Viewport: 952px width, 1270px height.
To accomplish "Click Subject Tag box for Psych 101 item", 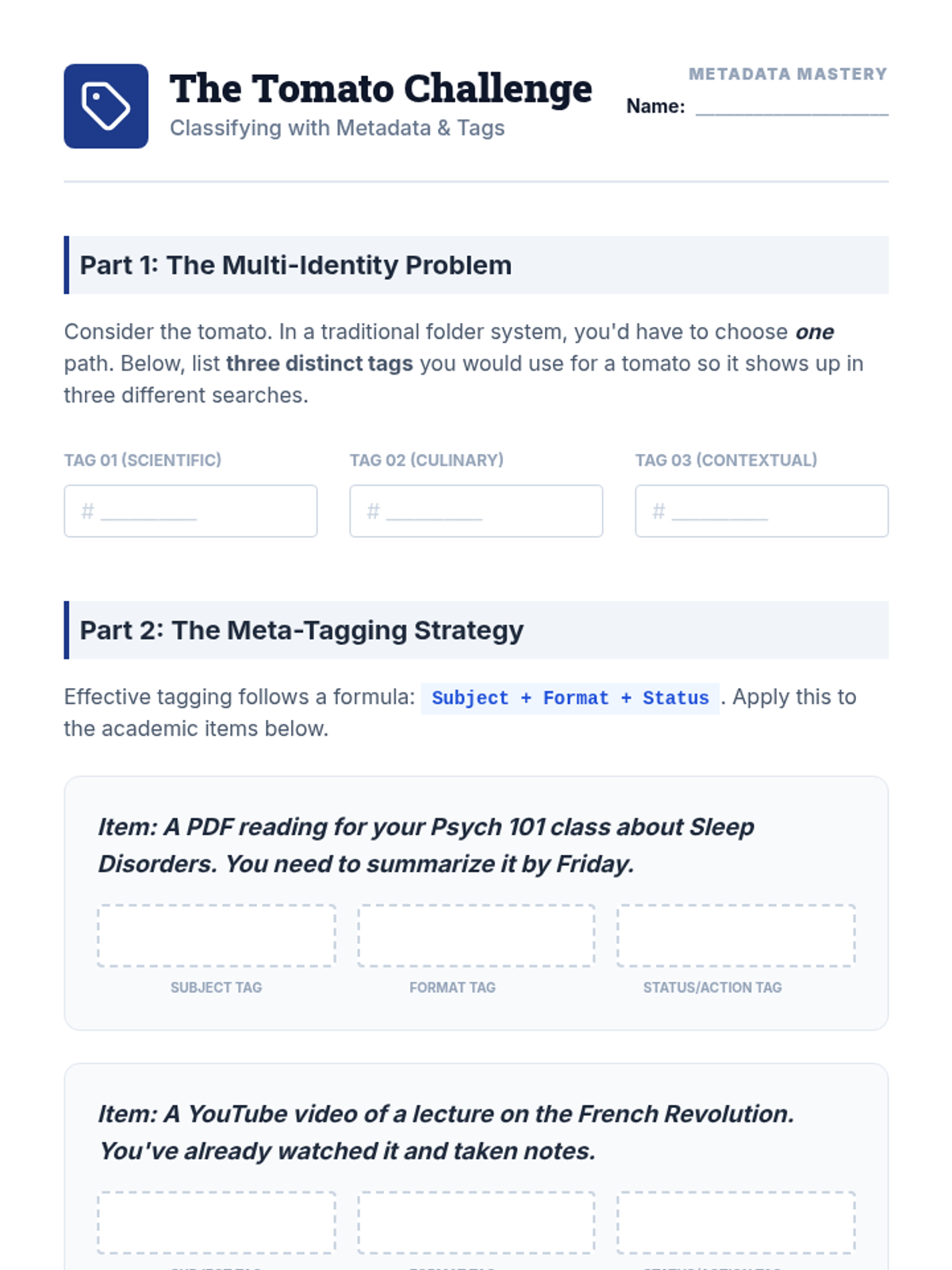I will pyautogui.click(x=217, y=935).
